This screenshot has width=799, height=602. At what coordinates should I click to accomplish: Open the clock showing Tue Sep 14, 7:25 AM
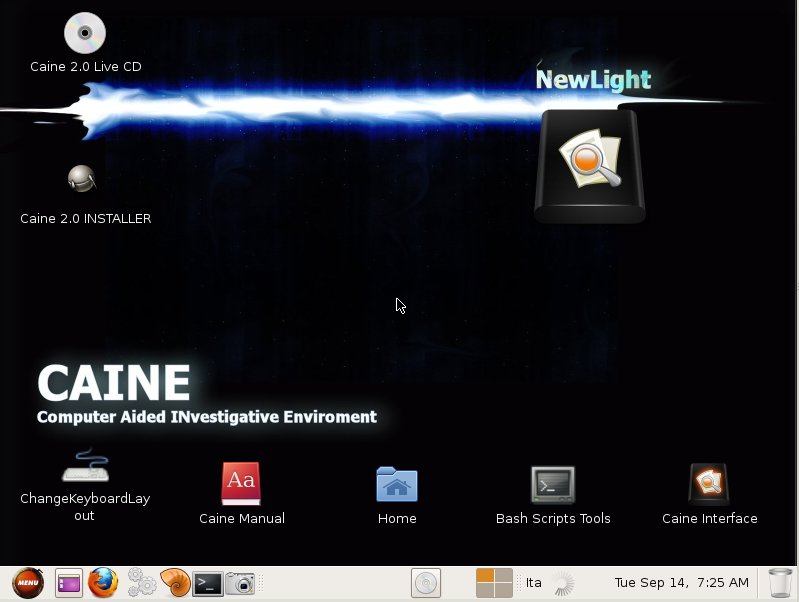point(682,583)
